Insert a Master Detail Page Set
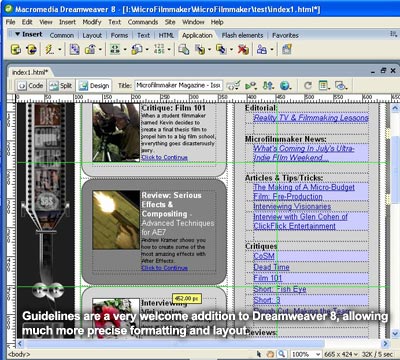The height and width of the screenshot is (360, 400). click(184, 50)
